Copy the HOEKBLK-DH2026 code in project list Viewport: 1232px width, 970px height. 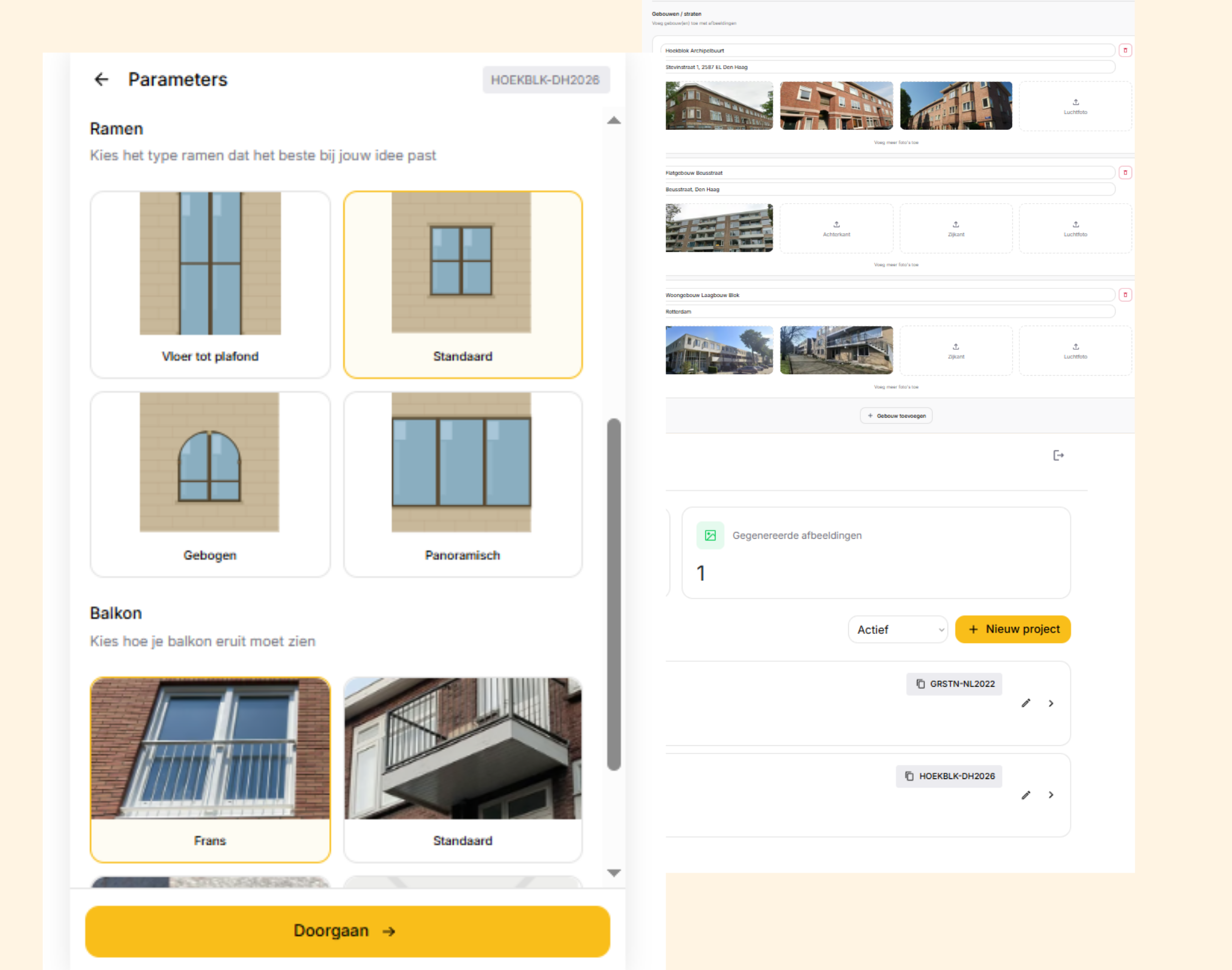point(949,776)
